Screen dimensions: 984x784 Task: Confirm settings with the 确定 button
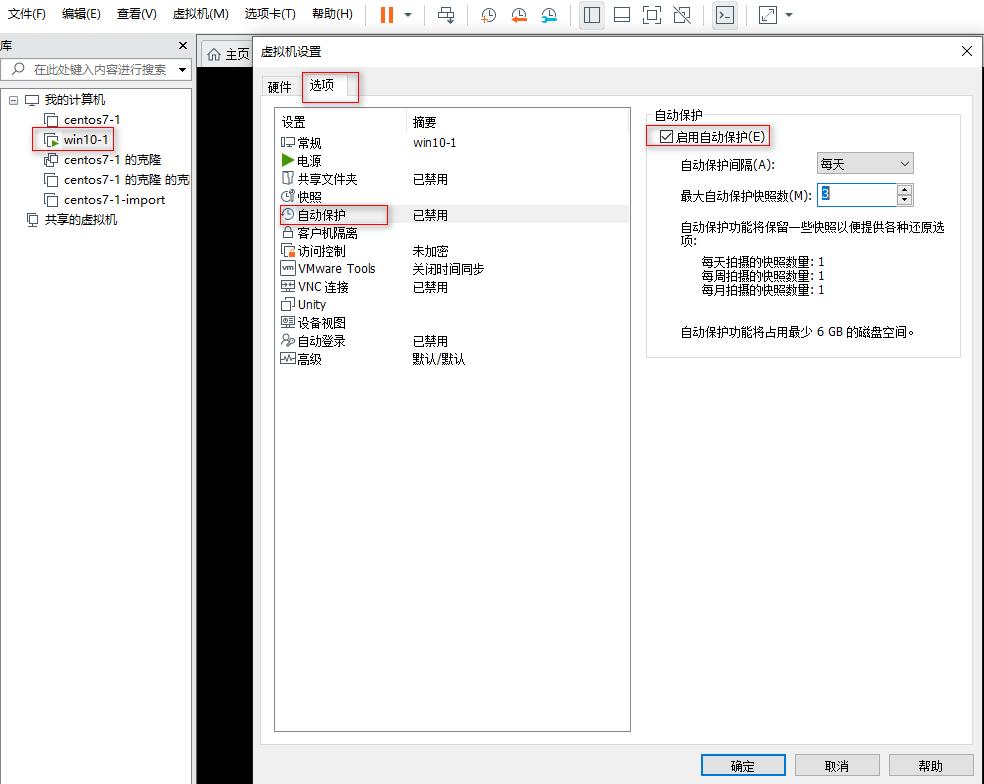(743, 764)
